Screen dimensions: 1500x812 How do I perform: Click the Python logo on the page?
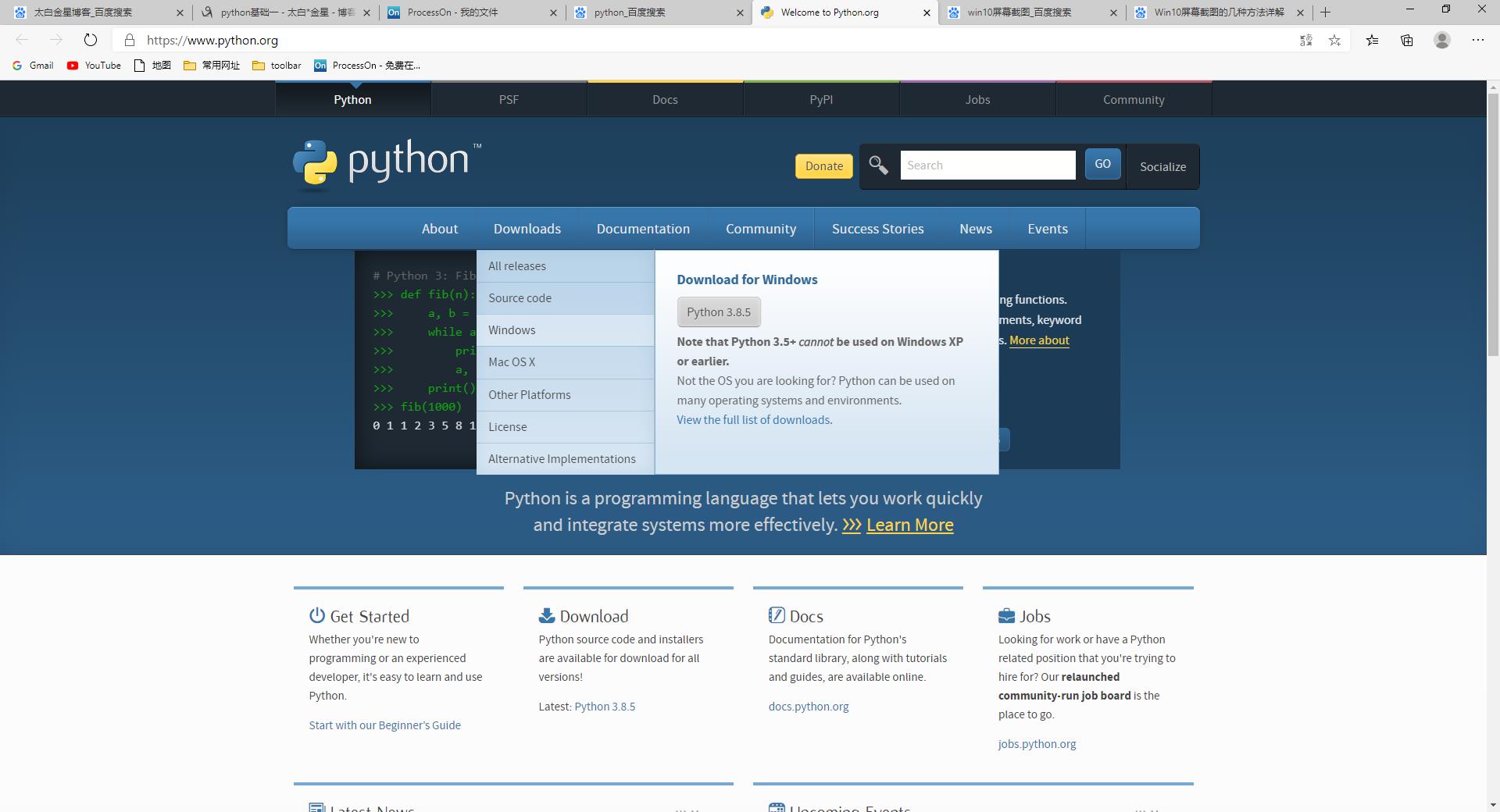[387, 164]
